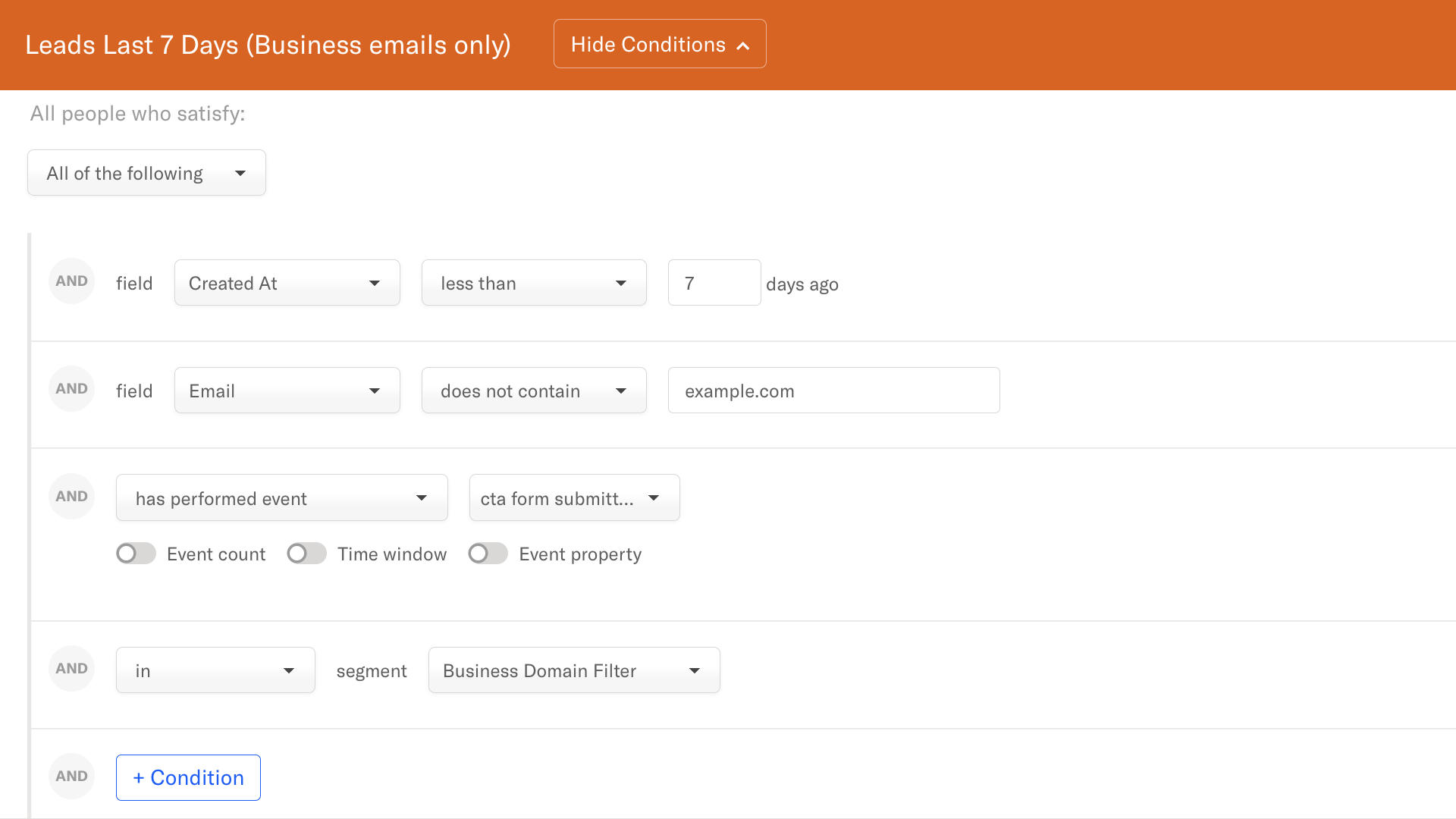
Task: Turn on the Time window toggle
Action: (x=306, y=554)
